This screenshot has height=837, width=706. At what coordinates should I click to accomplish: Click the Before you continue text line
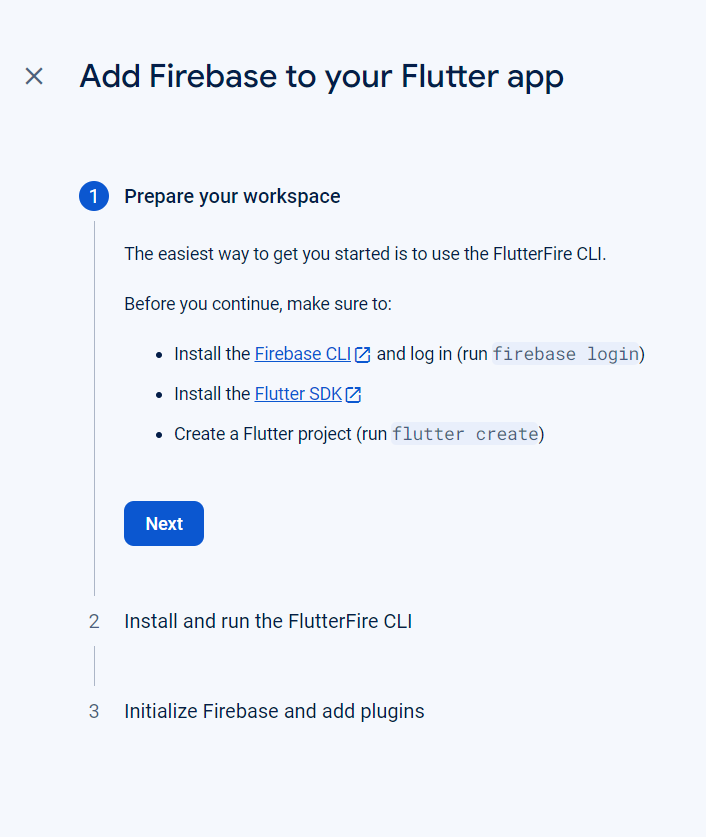[x=258, y=304]
